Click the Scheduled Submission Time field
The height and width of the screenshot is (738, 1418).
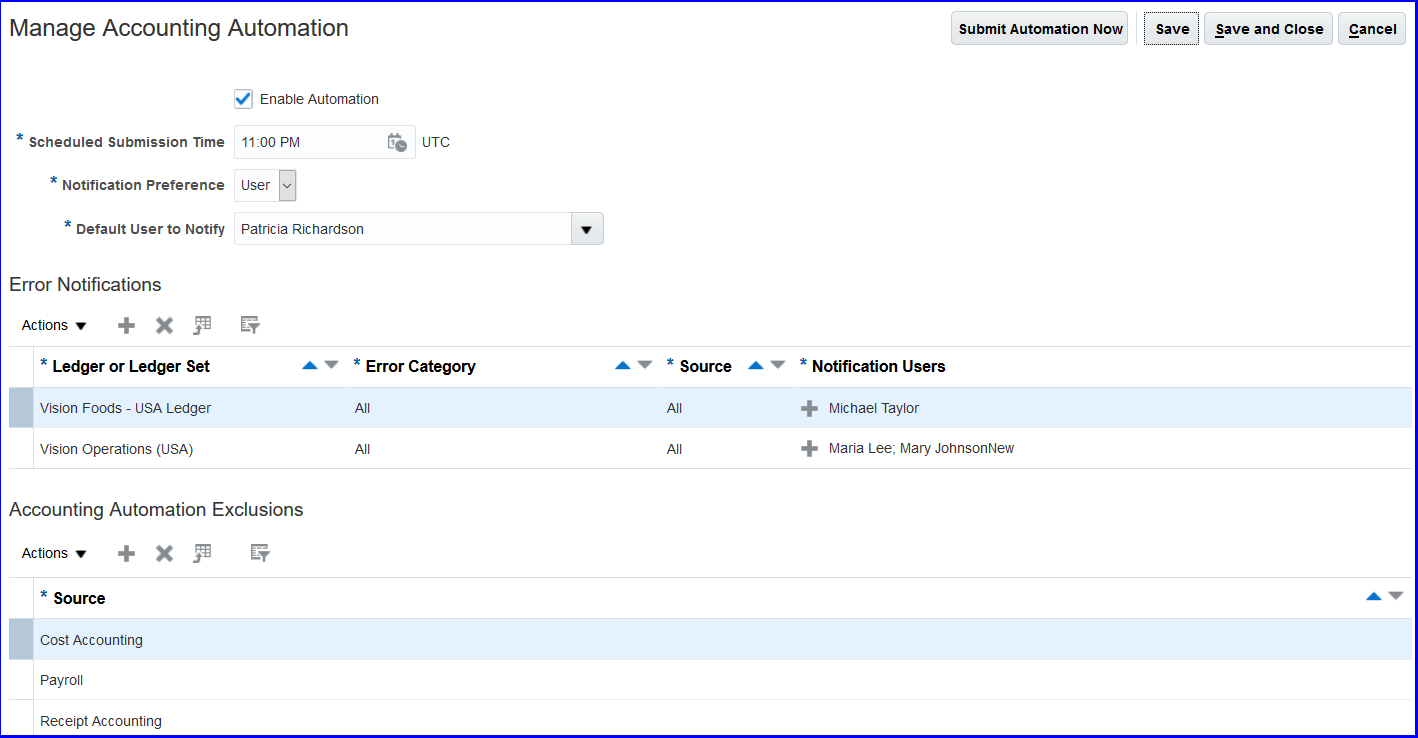coord(308,142)
